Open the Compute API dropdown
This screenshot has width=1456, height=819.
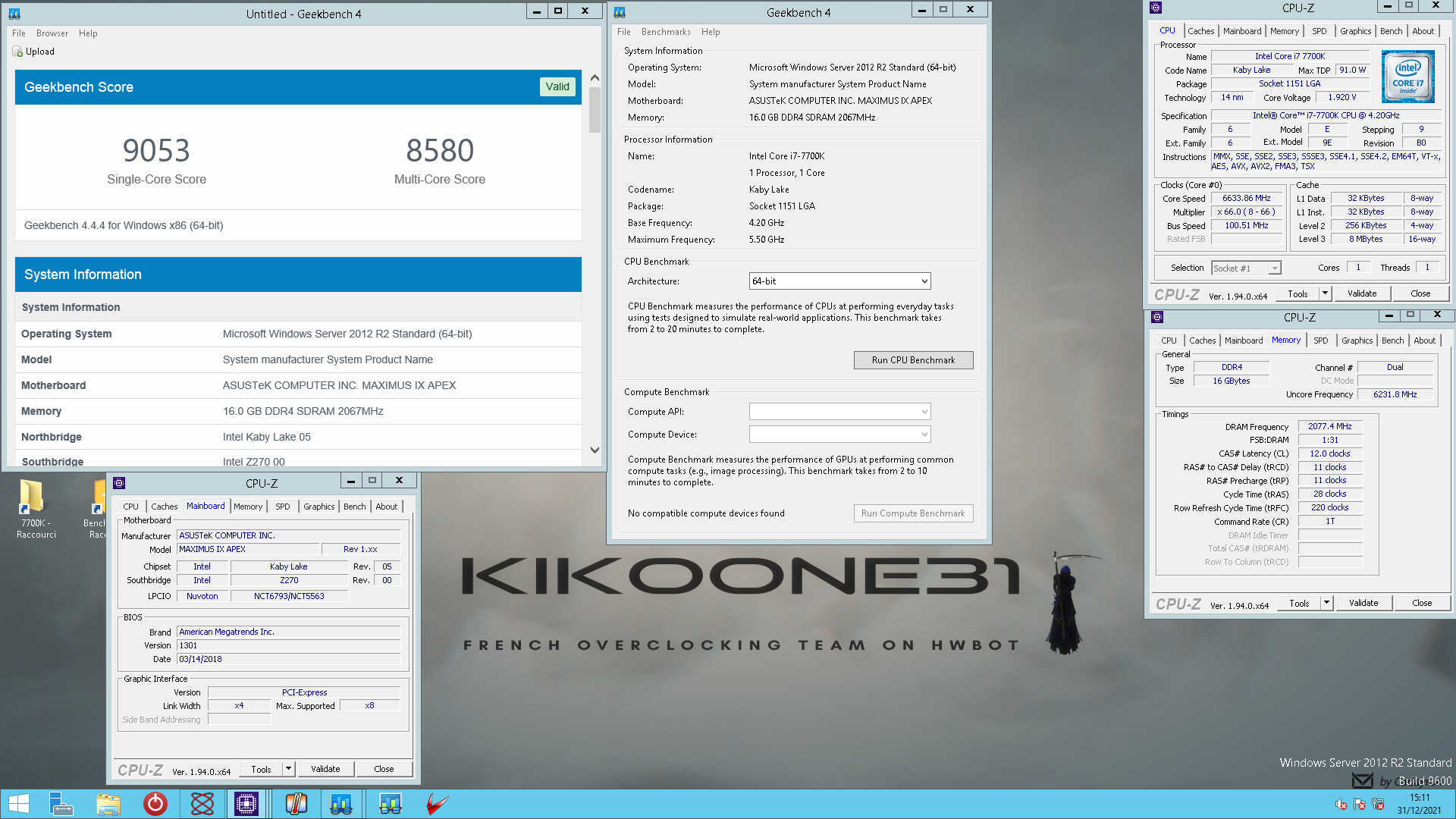tap(839, 412)
